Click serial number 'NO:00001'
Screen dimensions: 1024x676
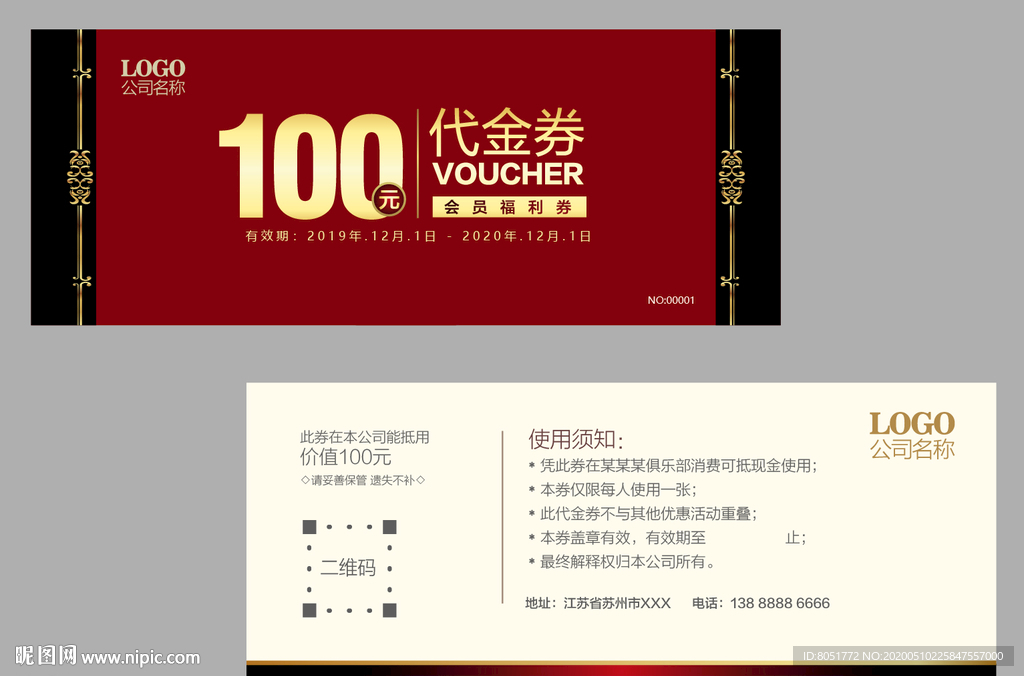[671, 300]
